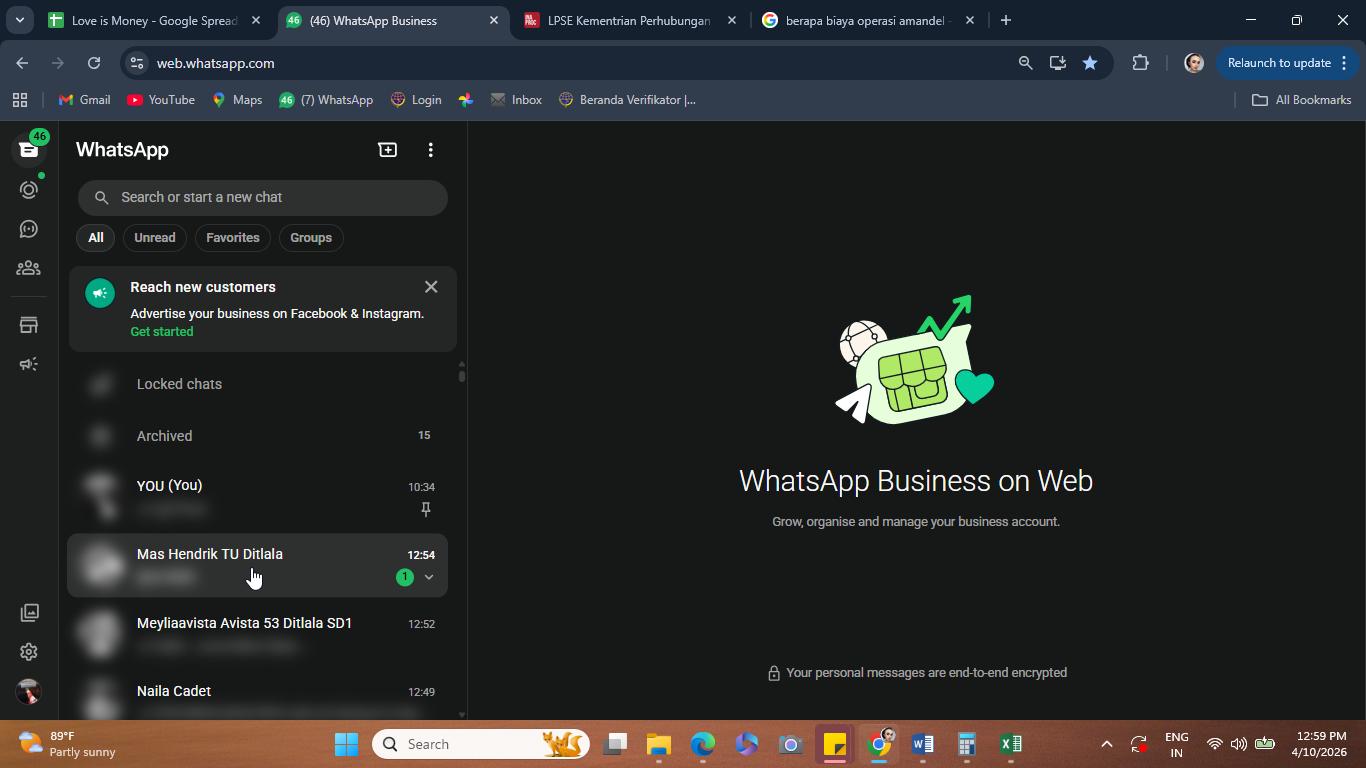This screenshot has width=1366, height=768.
Task: Open the Chrome profile avatar
Action: 1193,63
